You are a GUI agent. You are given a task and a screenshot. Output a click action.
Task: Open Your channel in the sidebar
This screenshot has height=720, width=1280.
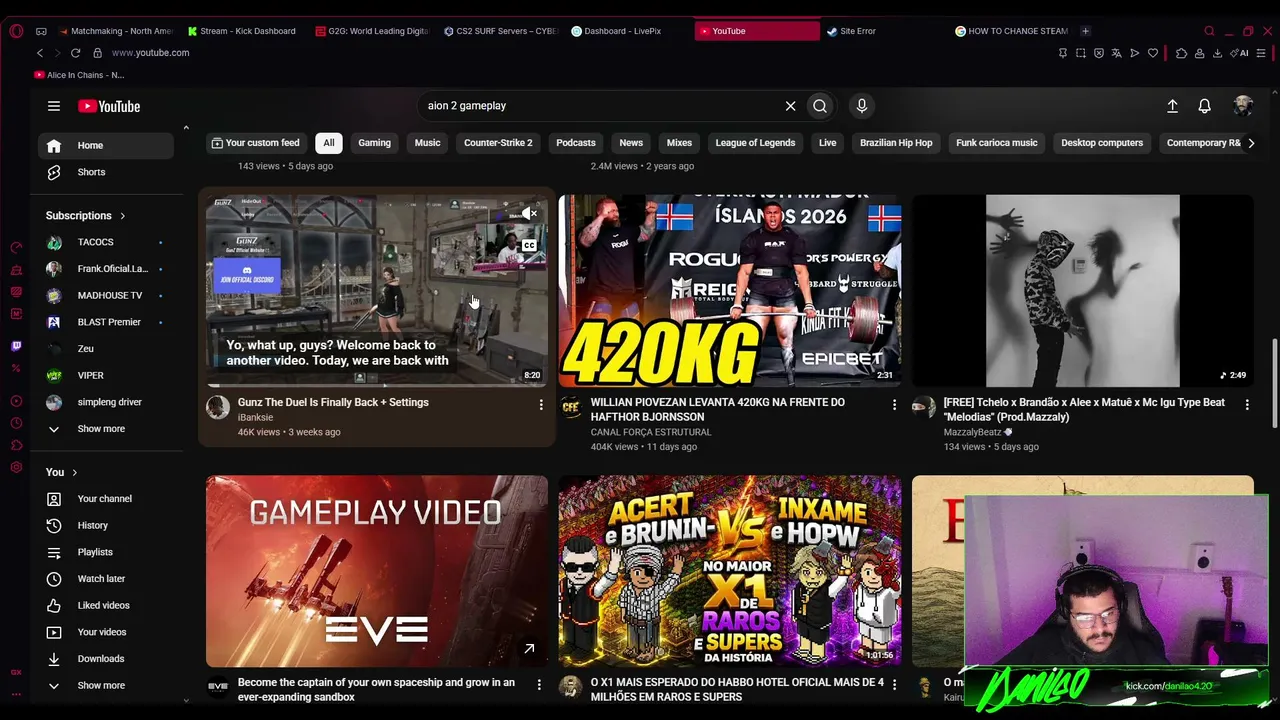pos(106,499)
